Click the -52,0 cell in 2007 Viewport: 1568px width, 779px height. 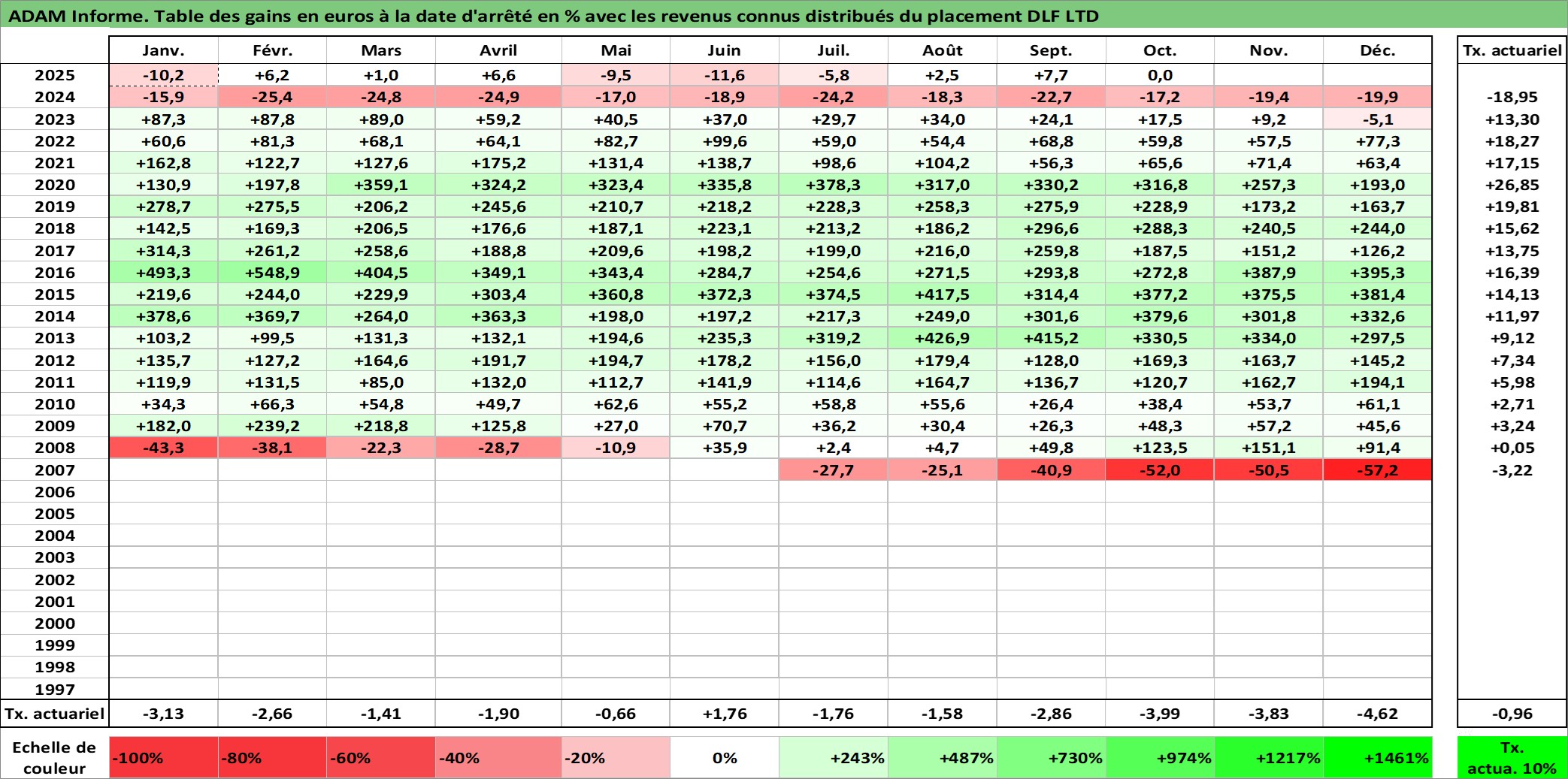coord(1160,470)
